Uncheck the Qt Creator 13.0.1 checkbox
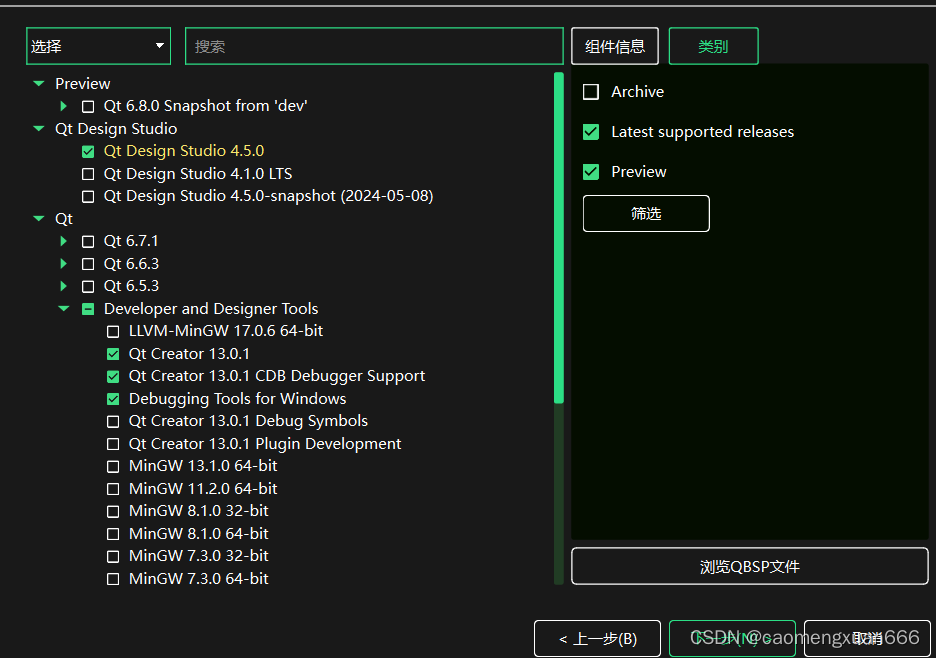 click(x=113, y=354)
